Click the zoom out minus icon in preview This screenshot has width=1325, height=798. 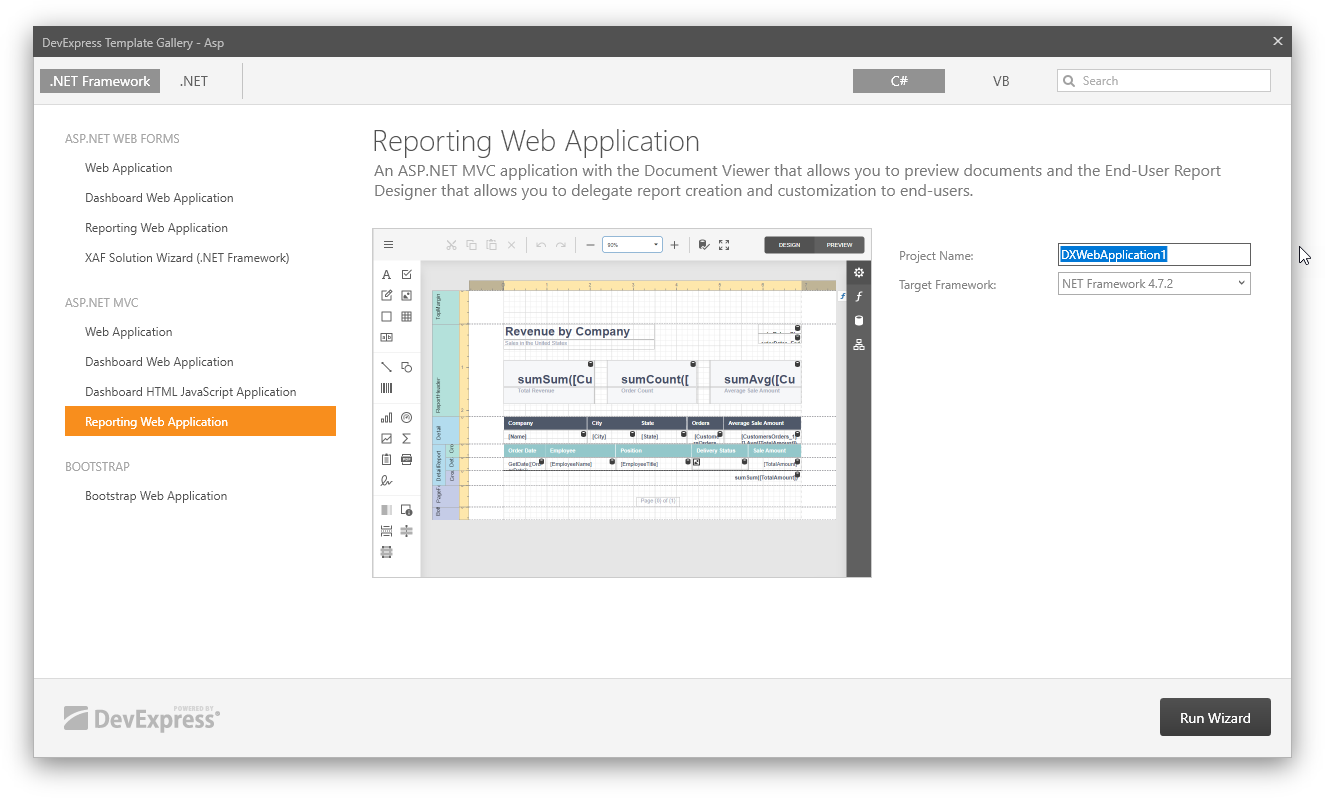click(x=590, y=245)
